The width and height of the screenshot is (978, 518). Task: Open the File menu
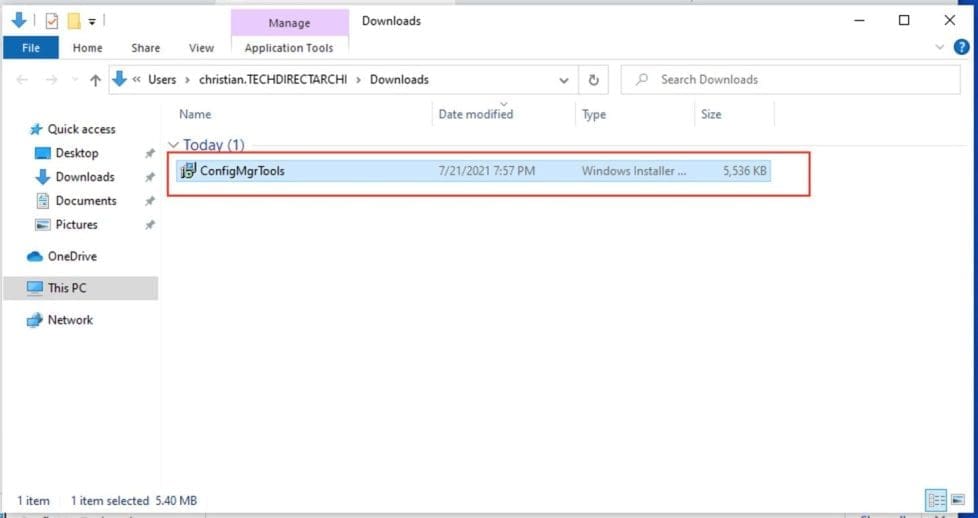(31, 47)
